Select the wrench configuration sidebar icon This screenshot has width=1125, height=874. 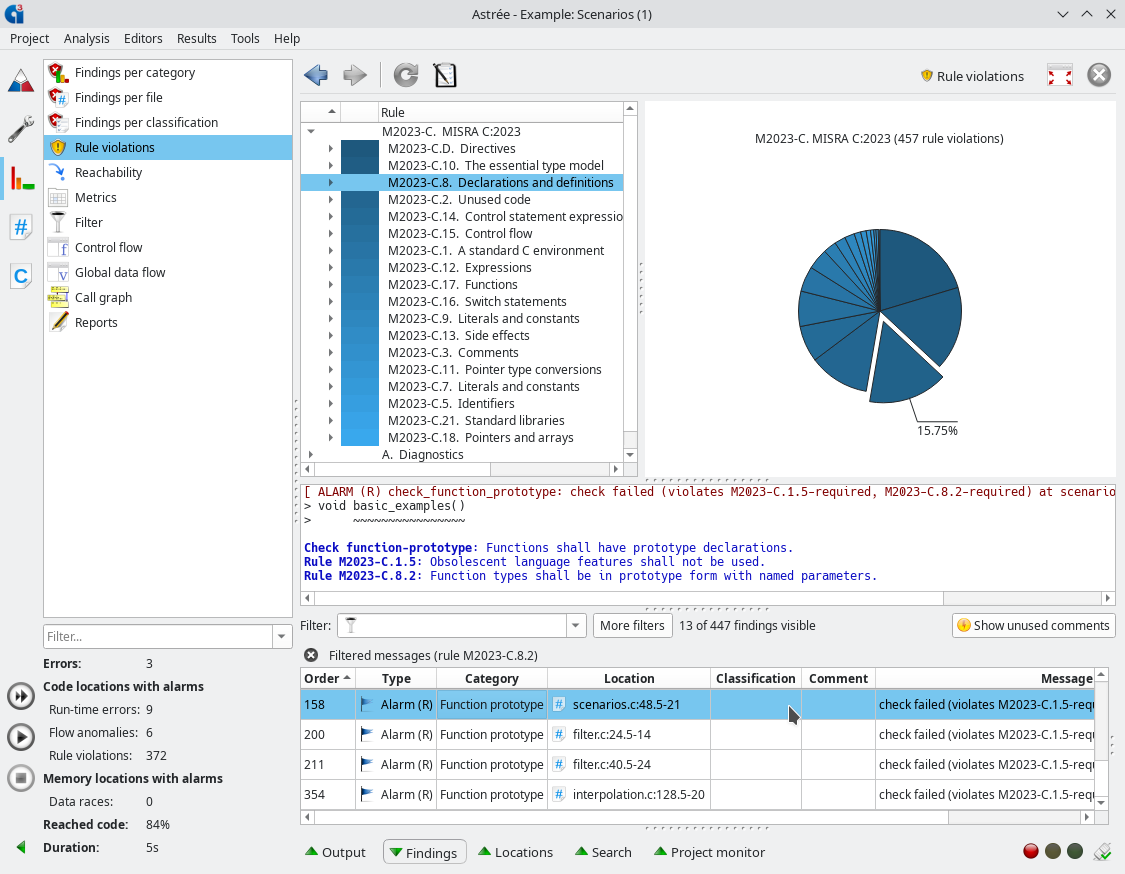point(21,128)
